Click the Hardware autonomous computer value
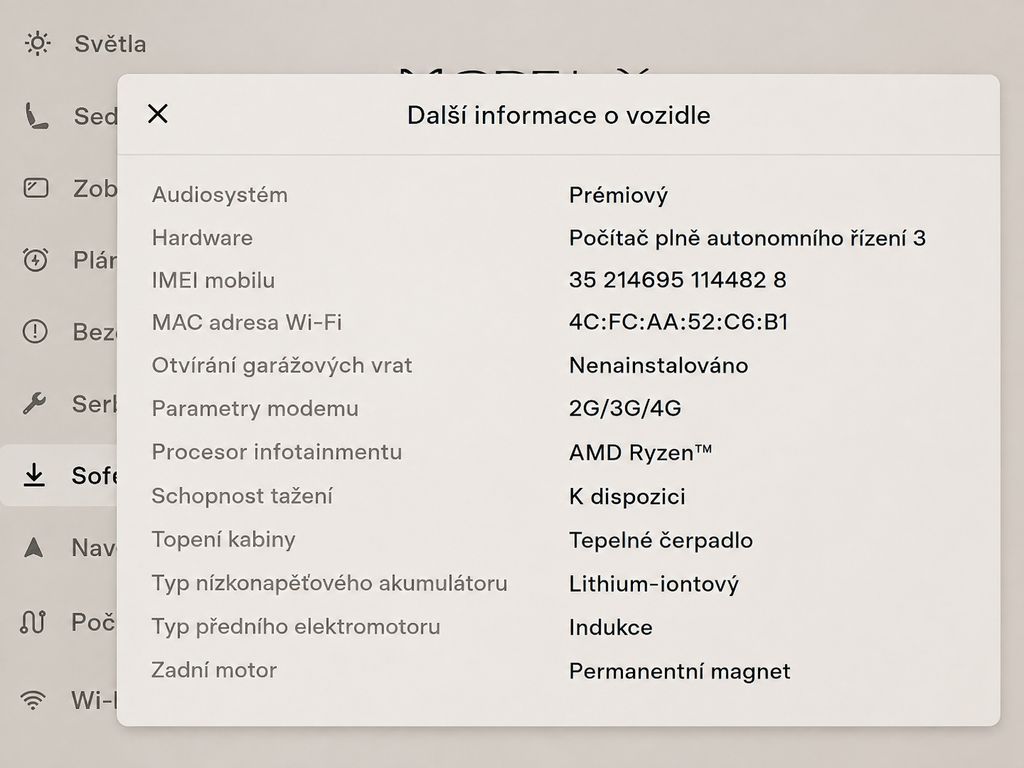Viewport: 1024px width, 768px height. 747,238
